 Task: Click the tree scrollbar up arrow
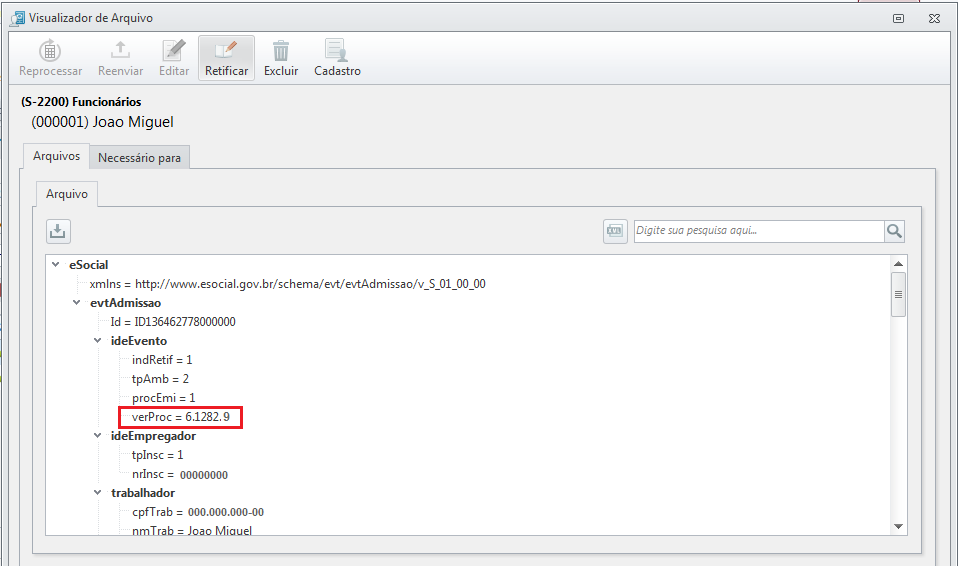[898, 264]
